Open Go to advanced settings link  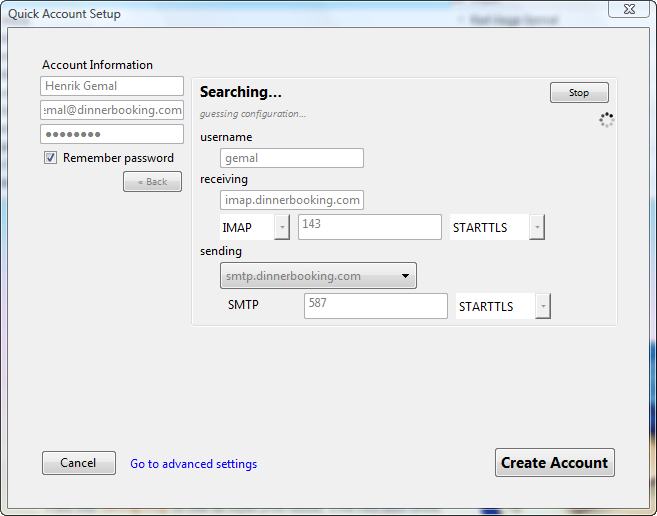tap(194, 464)
